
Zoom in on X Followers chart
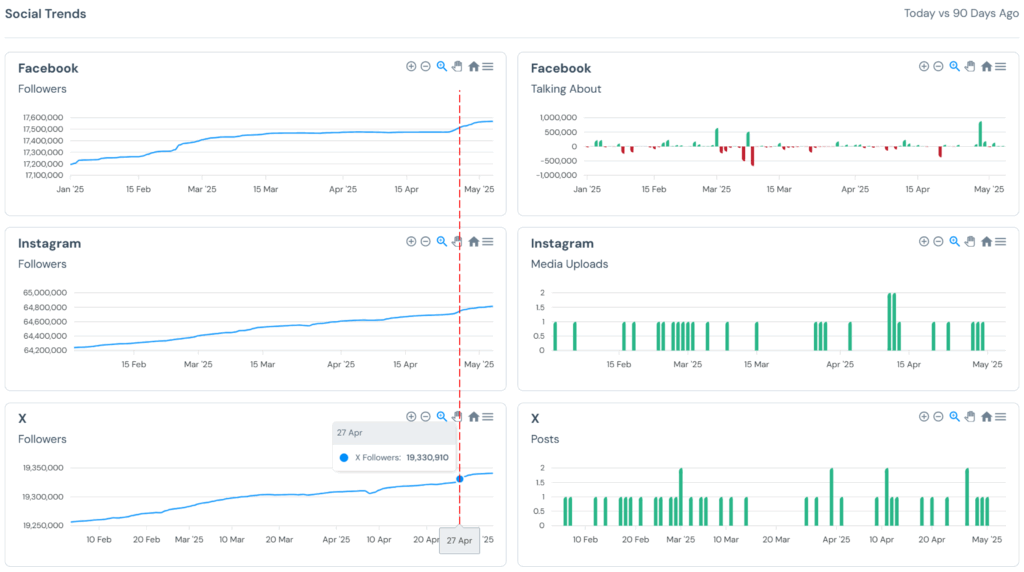pyautogui.click(x=411, y=417)
